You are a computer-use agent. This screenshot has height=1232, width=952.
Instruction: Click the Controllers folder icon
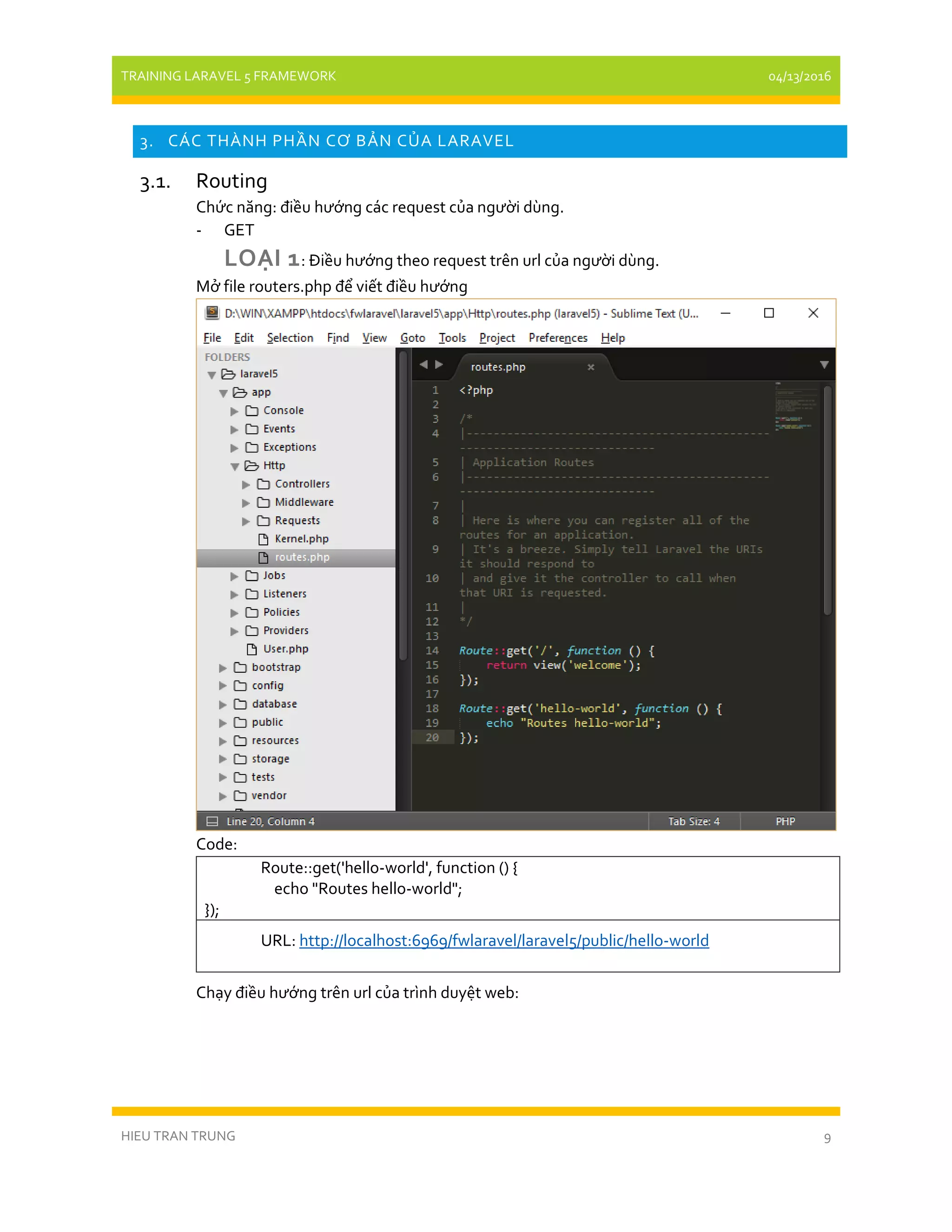264,484
